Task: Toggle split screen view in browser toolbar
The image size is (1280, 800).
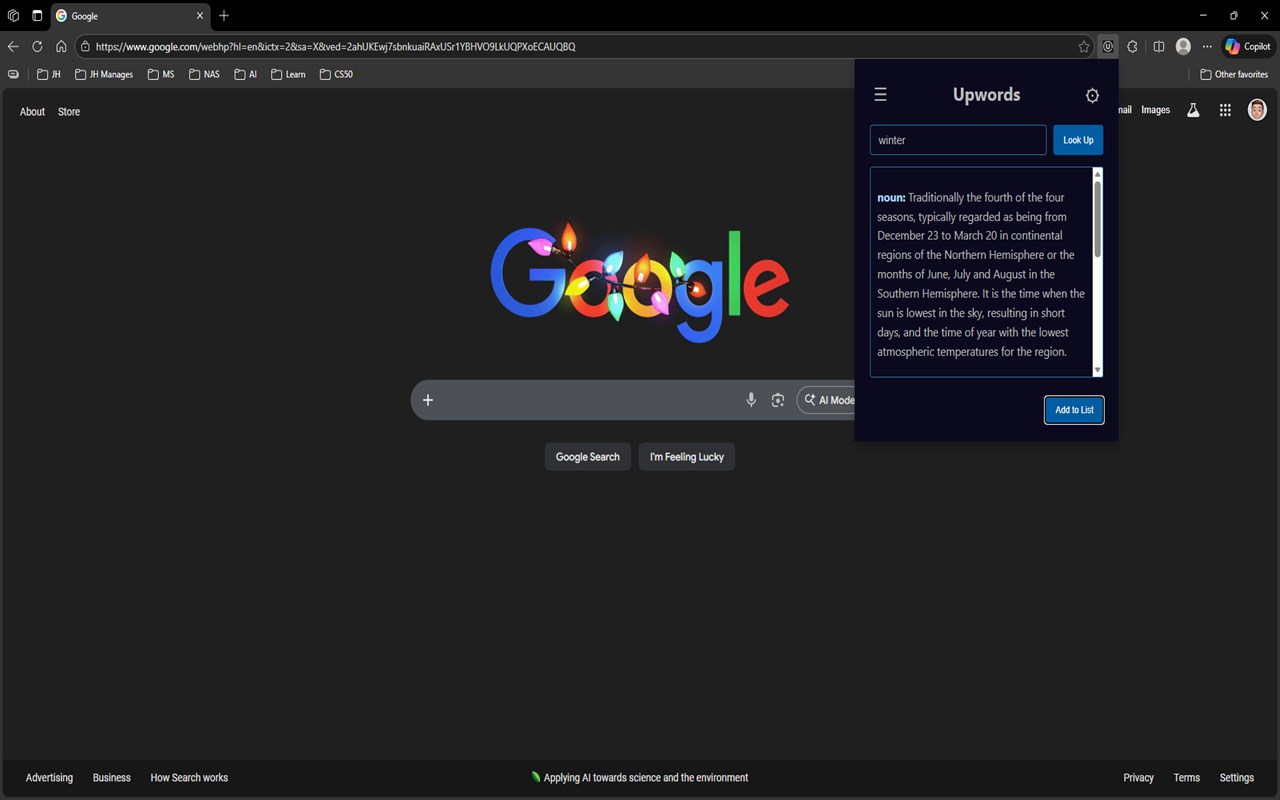Action: click(x=1159, y=46)
